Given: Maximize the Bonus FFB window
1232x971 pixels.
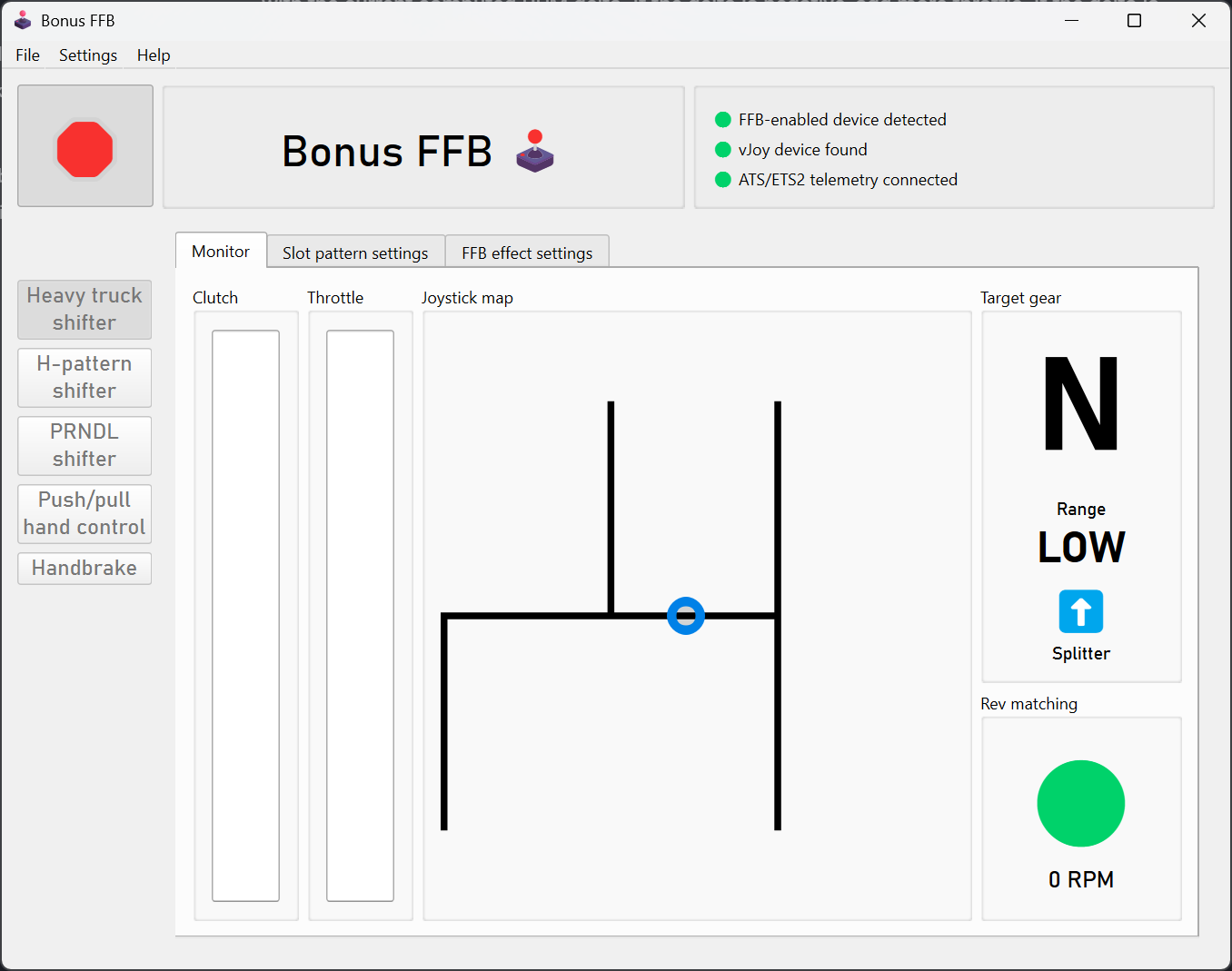Looking at the screenshot, I should point(1135,20).
